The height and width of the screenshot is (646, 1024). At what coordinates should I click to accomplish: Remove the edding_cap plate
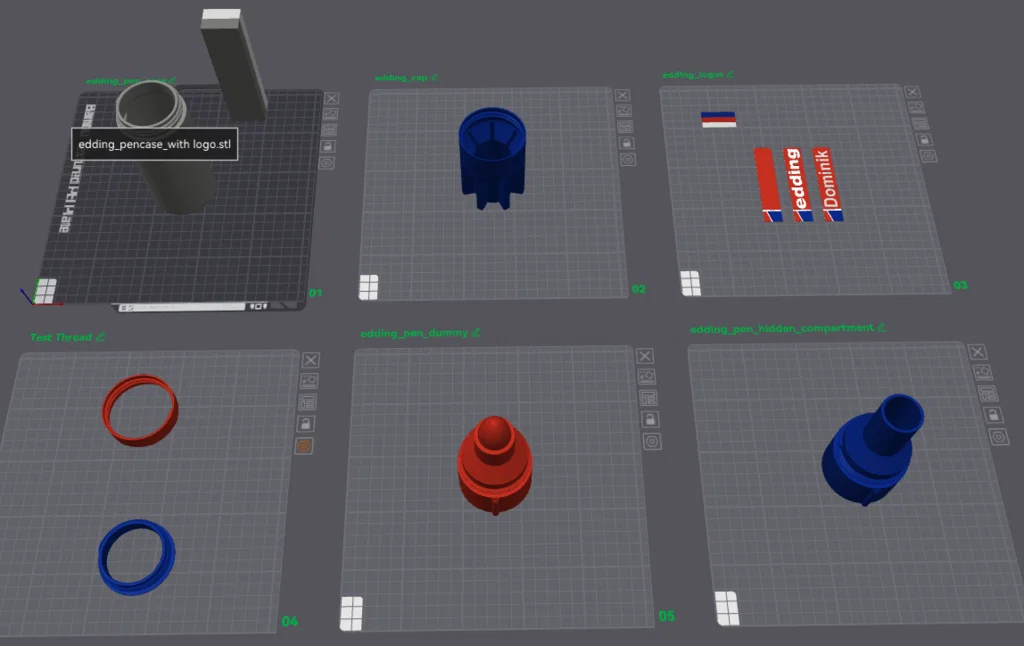click(x=622, y=95)
